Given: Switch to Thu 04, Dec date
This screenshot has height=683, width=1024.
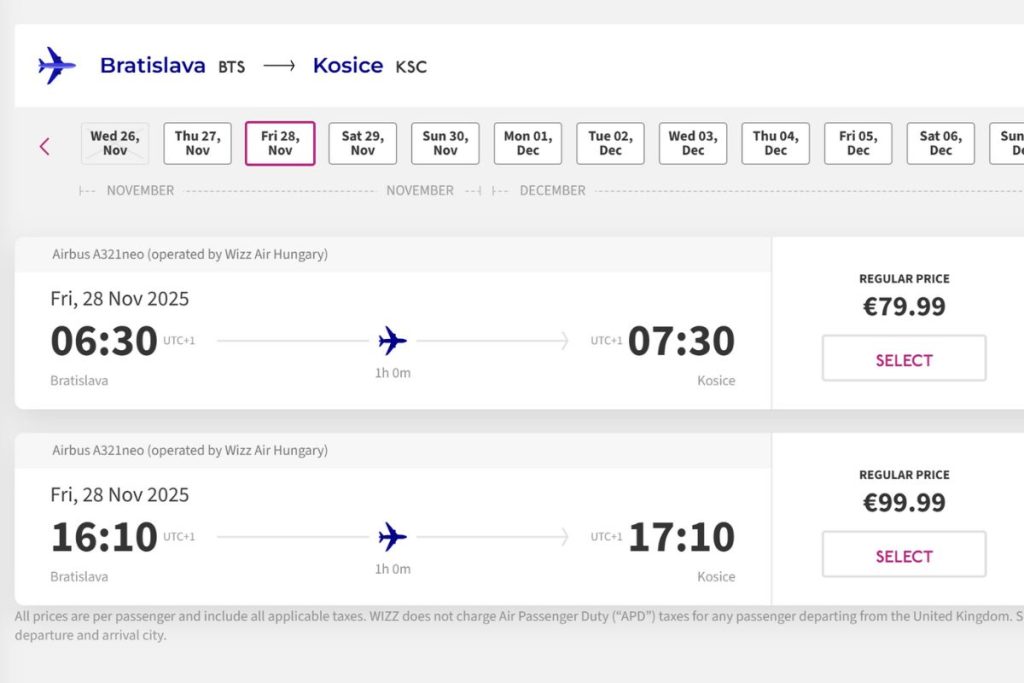Looking at the screenshot, I should click(775, 143).
